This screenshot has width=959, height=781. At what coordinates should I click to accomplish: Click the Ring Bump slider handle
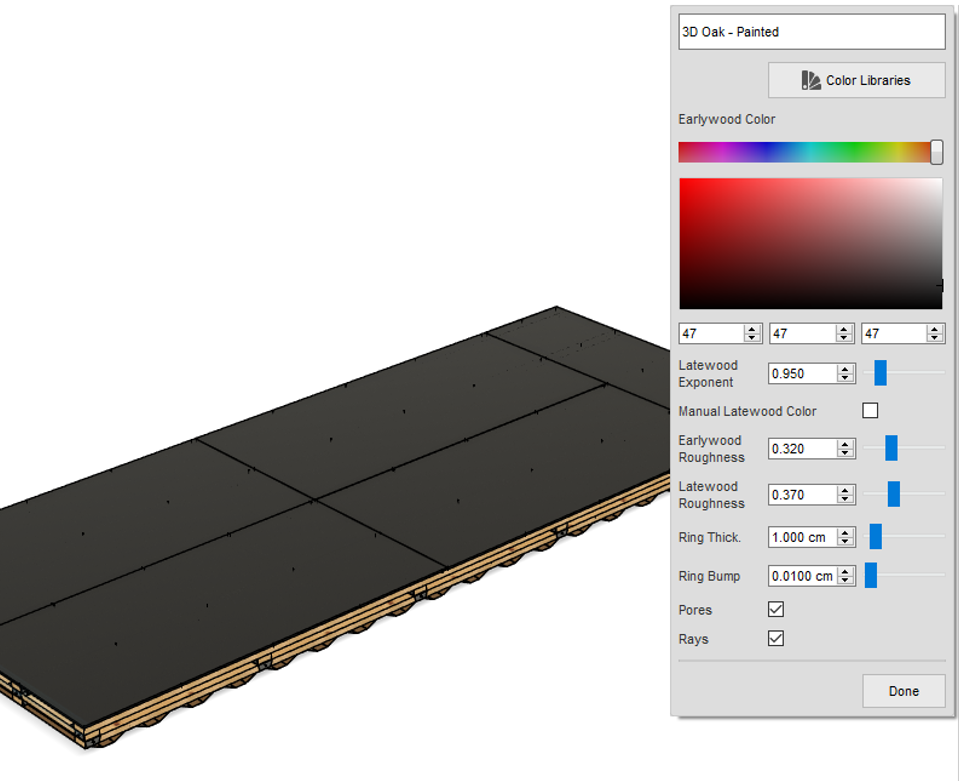871,576
